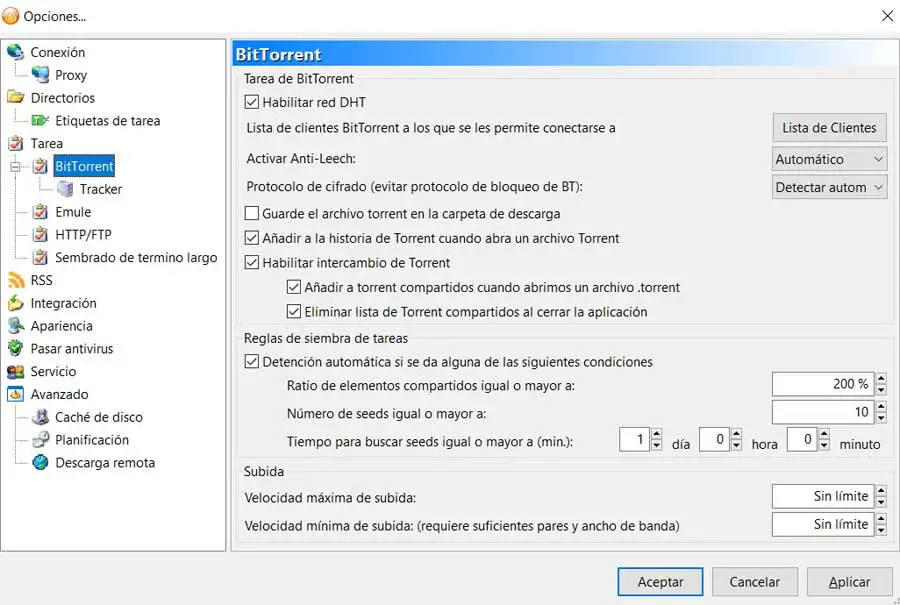The width and height of the screenshot is (900, 605).
Task: Close the Opciones dialog
Action: pos(887,15)
